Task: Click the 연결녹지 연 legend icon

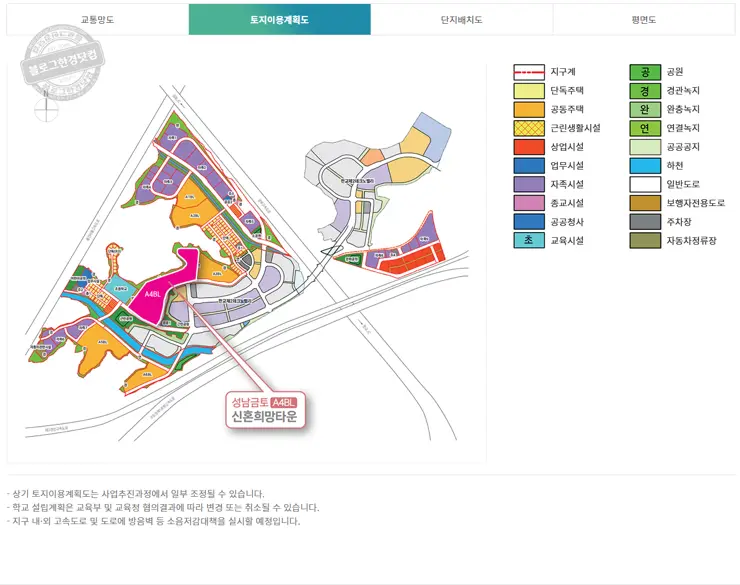Action: [x=645, y=128]
